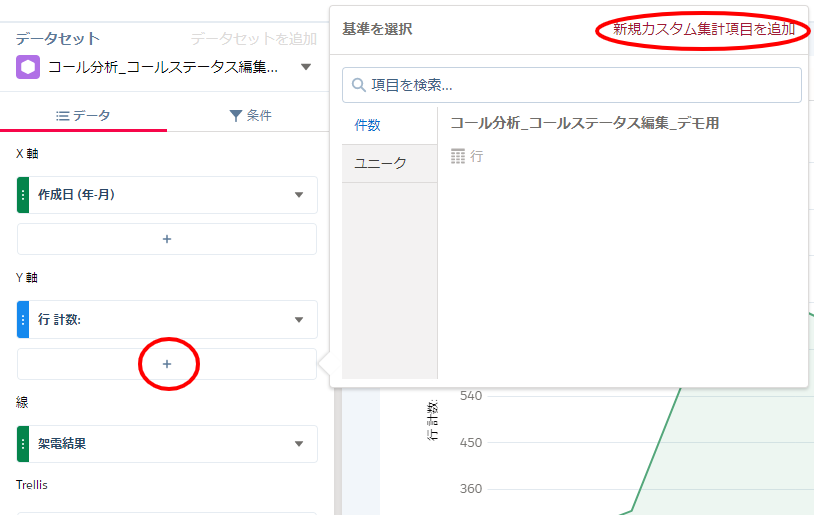Screen dimensions: 814x515
Task: Click the blue handle on 行 計数
Action: tap(23, 320)
